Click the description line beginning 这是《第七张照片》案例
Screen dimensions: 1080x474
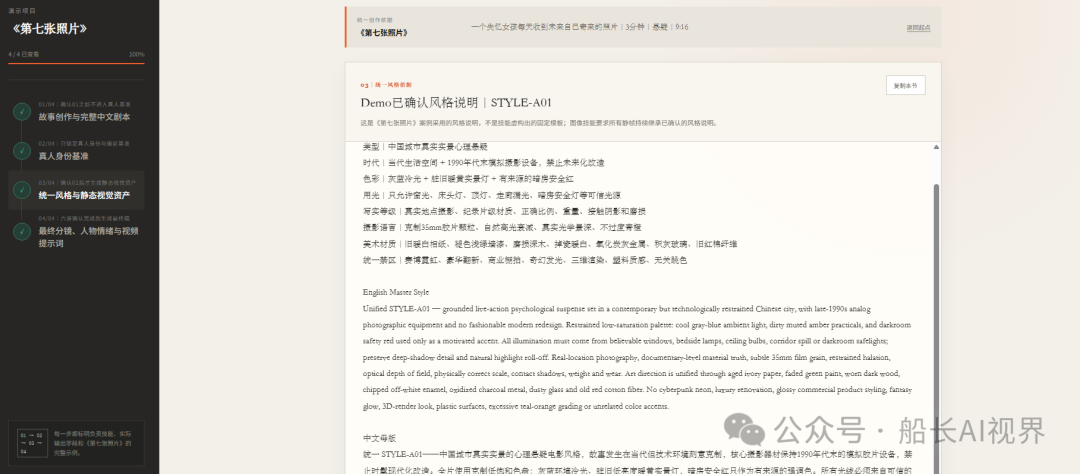click(x=539, y=123)
